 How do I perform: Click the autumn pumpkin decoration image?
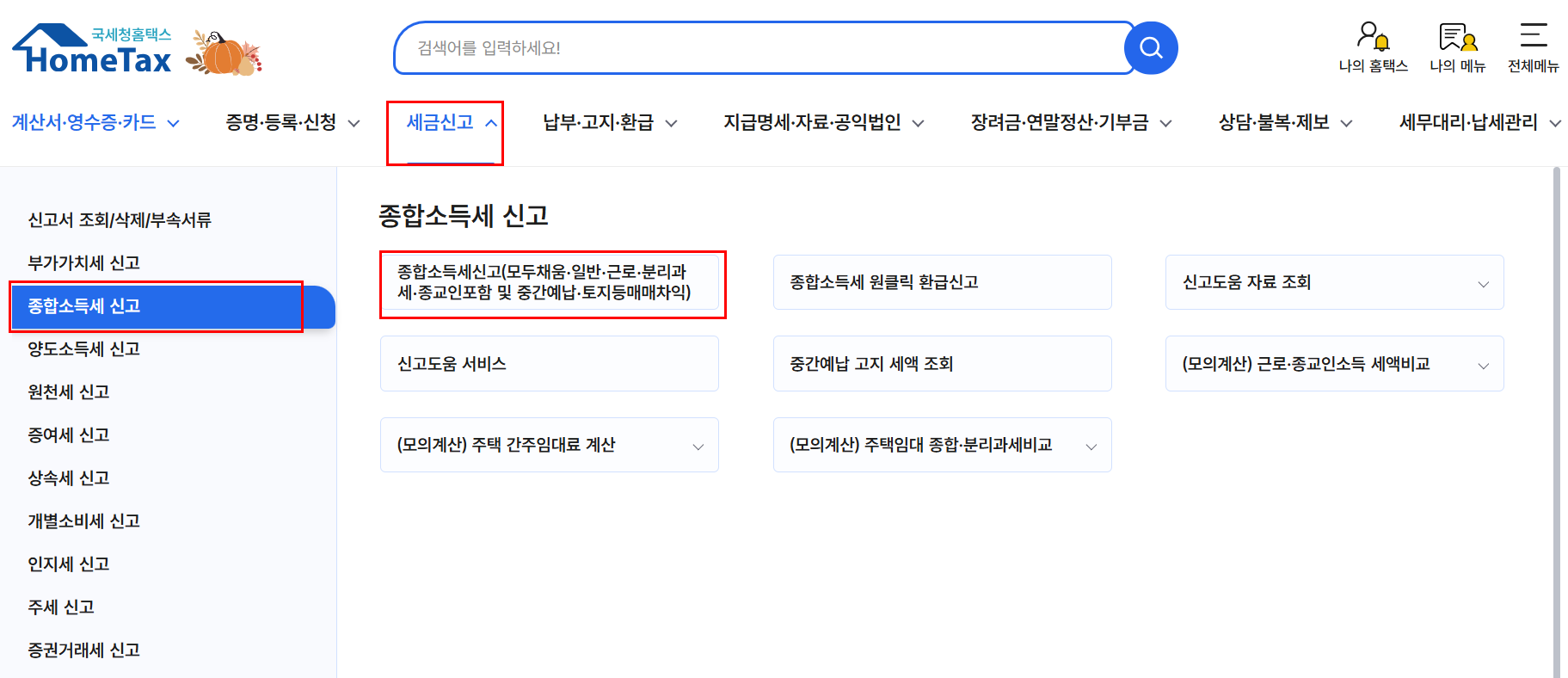click(x=224, y=52)
